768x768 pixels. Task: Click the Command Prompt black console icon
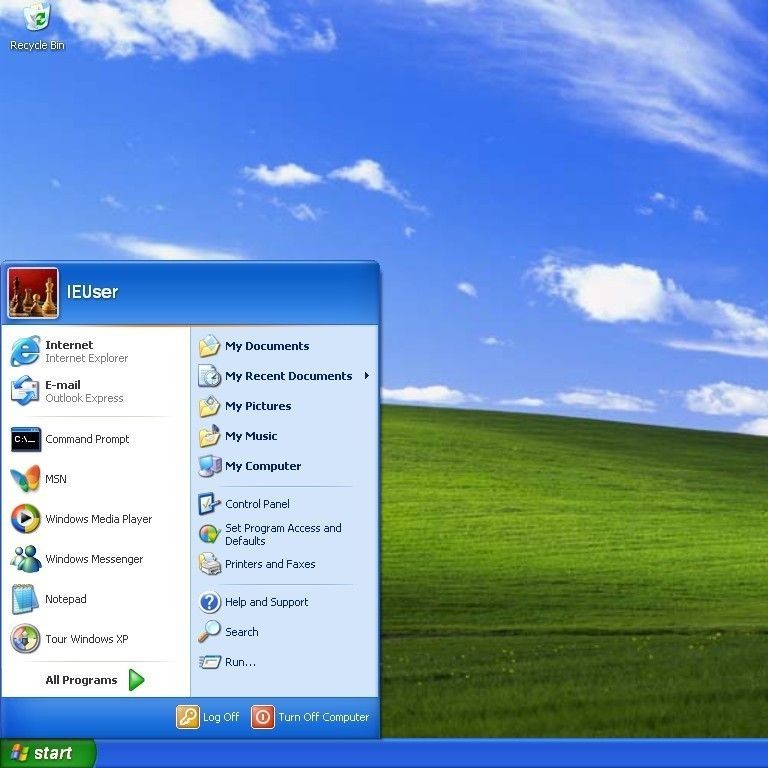pyautogui.click(x=25, y=439)
